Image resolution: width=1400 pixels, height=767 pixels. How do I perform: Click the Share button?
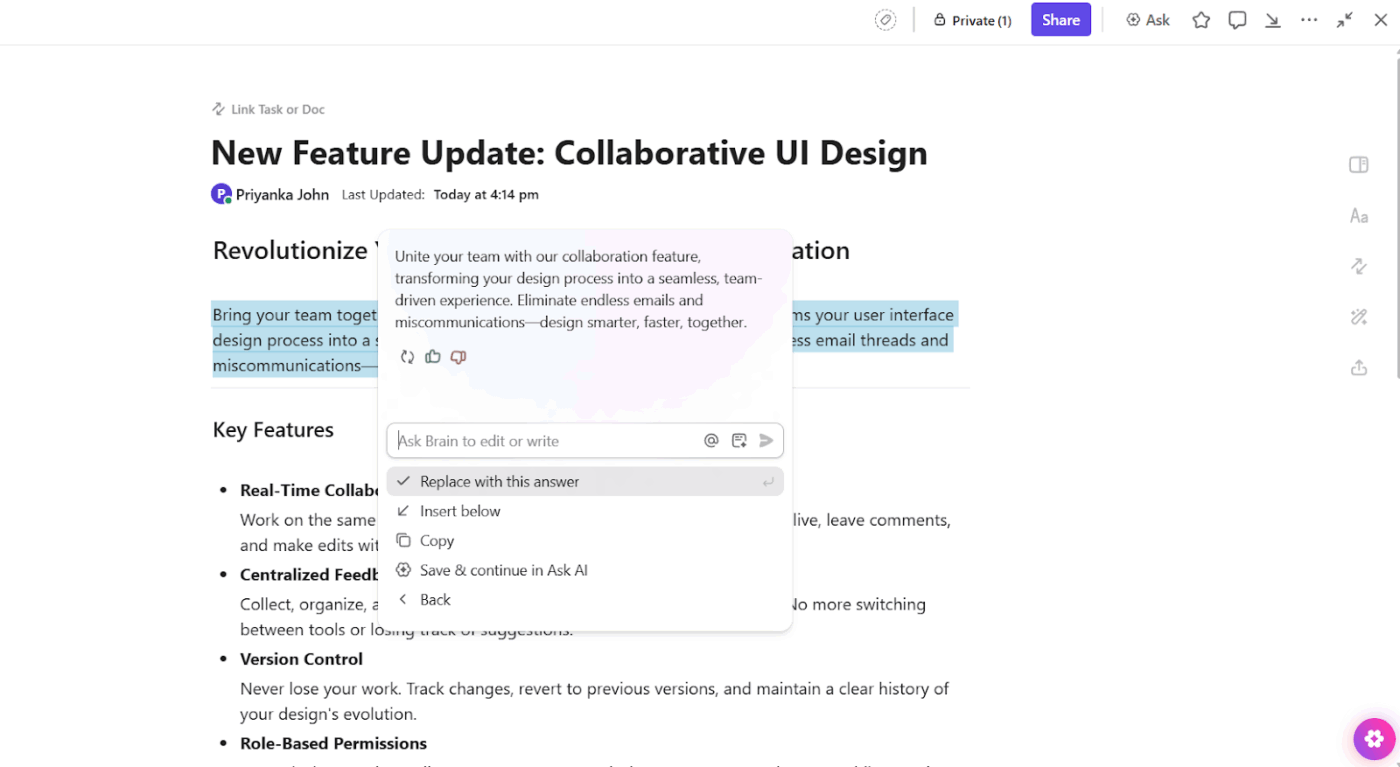pos(1060,20)
